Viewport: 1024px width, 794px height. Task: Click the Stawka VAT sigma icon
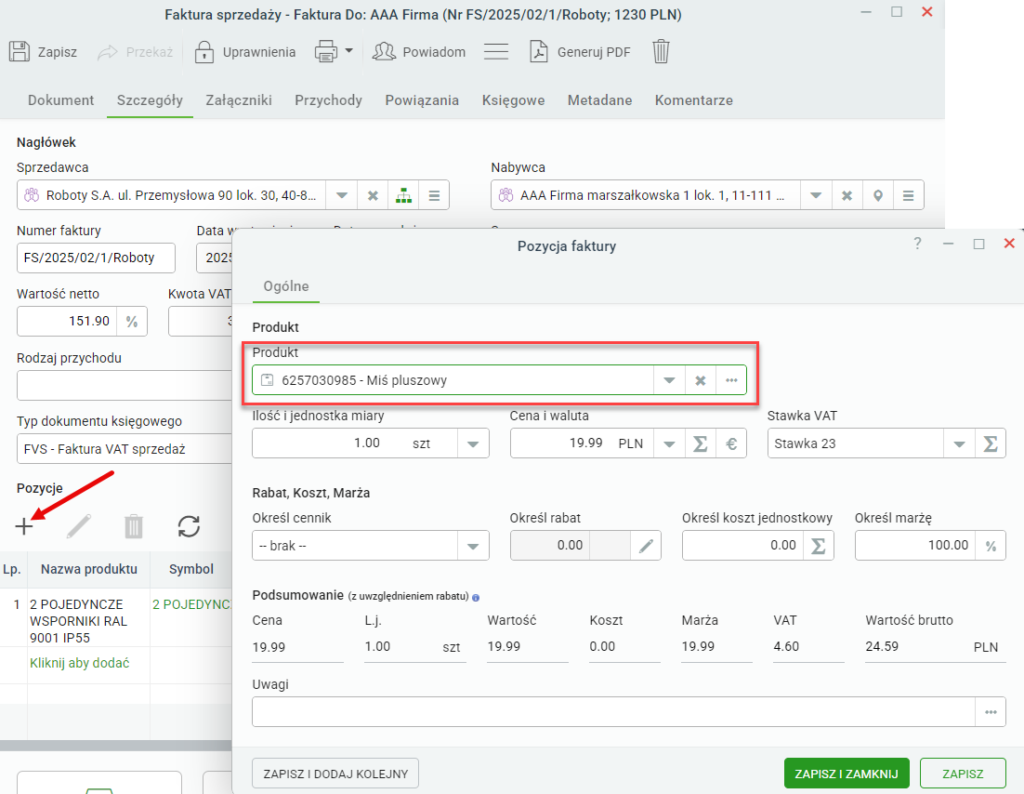click(x=990, y=443)
